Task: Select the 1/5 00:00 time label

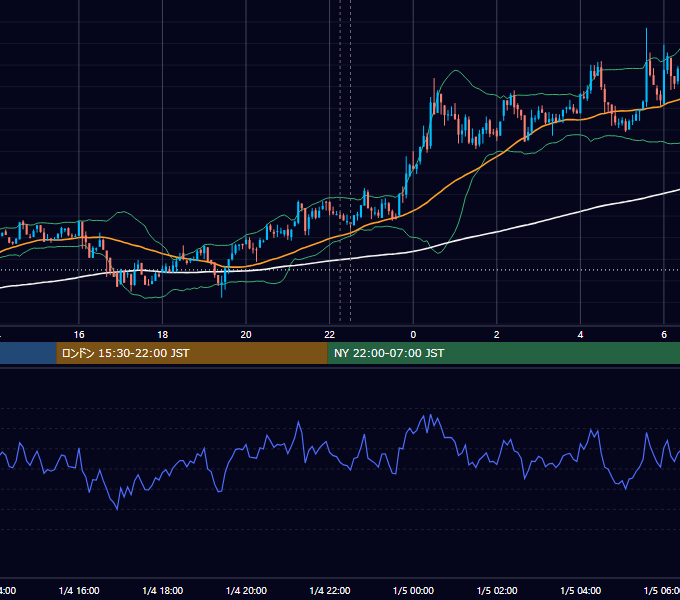Action: coord(413,590)
